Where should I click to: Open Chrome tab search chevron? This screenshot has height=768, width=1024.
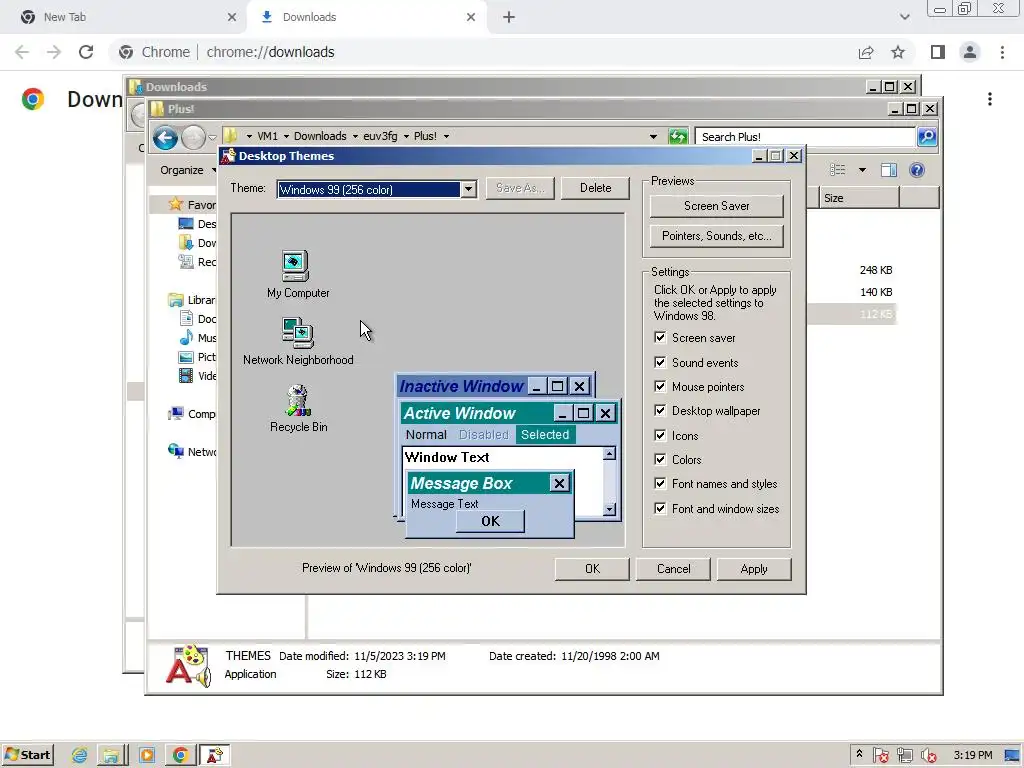pyautogui.click(x=904, y=17)
